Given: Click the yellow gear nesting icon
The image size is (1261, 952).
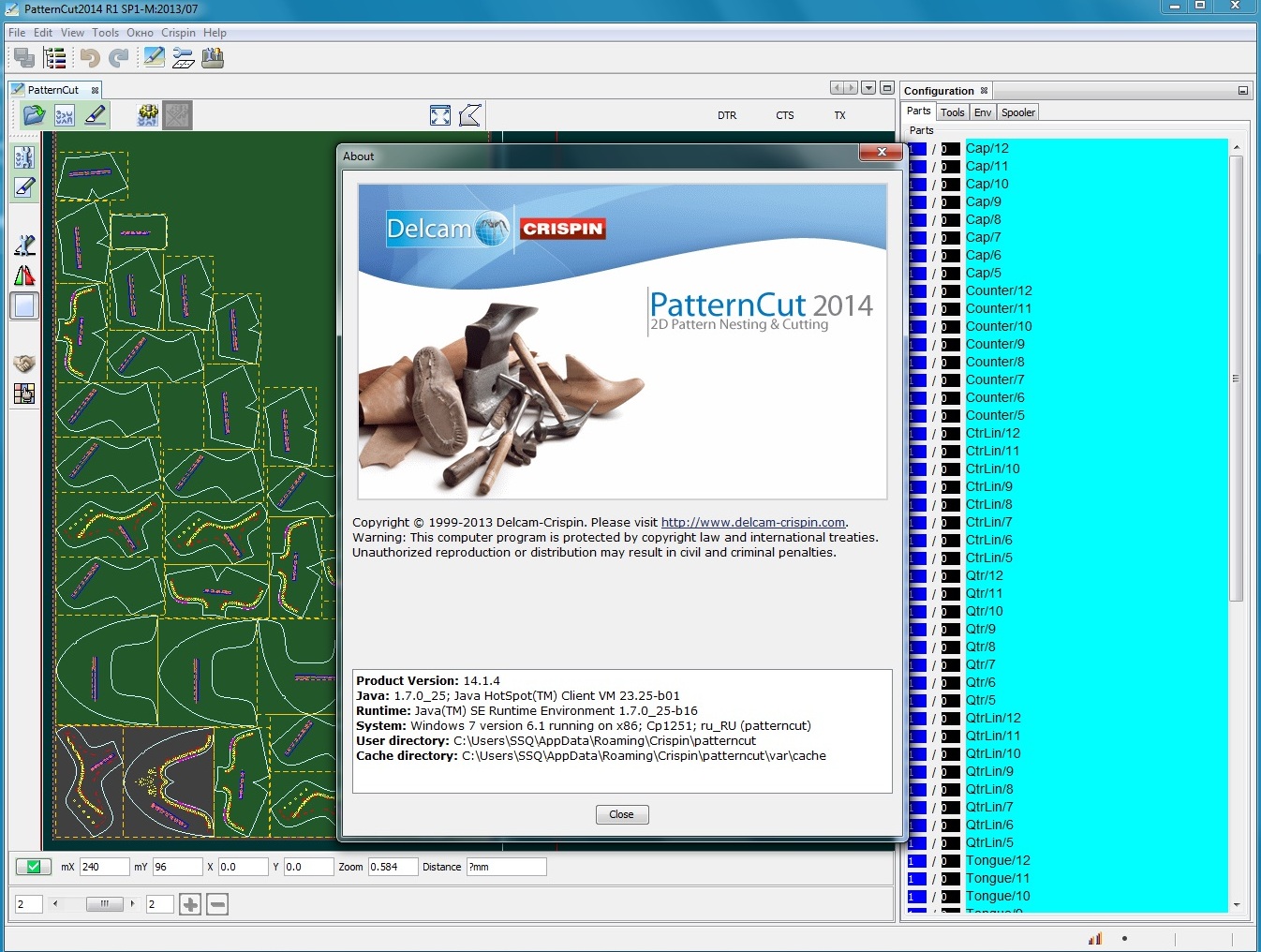Looking at the screenshot, I should click(x=148, y=115).
